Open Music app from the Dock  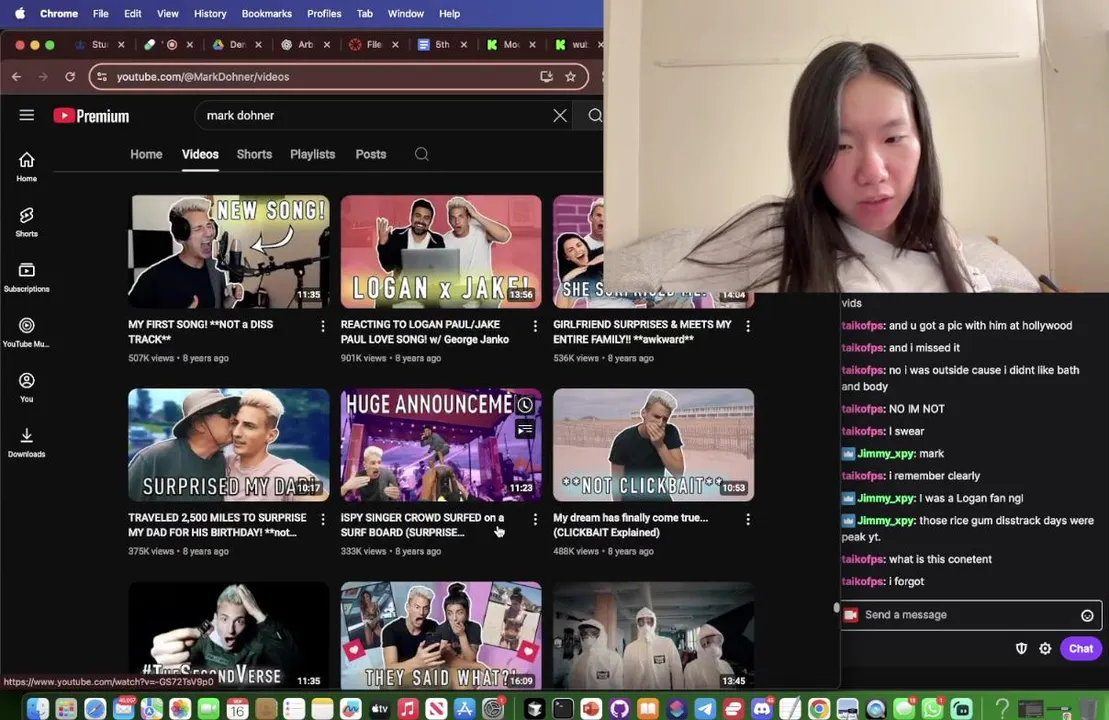[x=408, y=708]
